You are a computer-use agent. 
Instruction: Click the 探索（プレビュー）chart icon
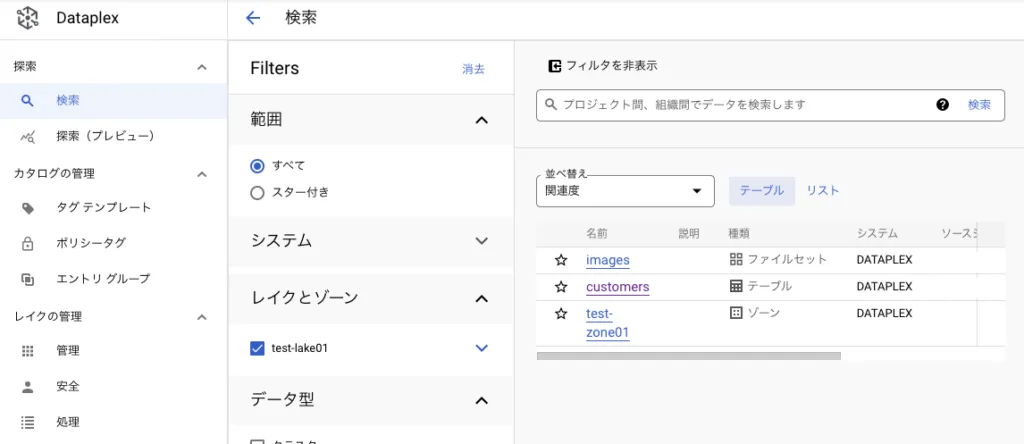pyautogui.click(x=27, y=136)
